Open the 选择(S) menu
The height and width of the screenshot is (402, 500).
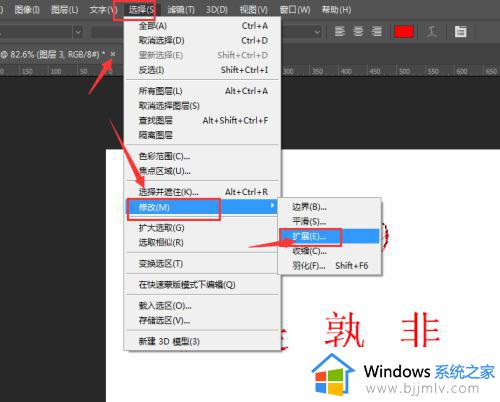[x=142, y=10]
